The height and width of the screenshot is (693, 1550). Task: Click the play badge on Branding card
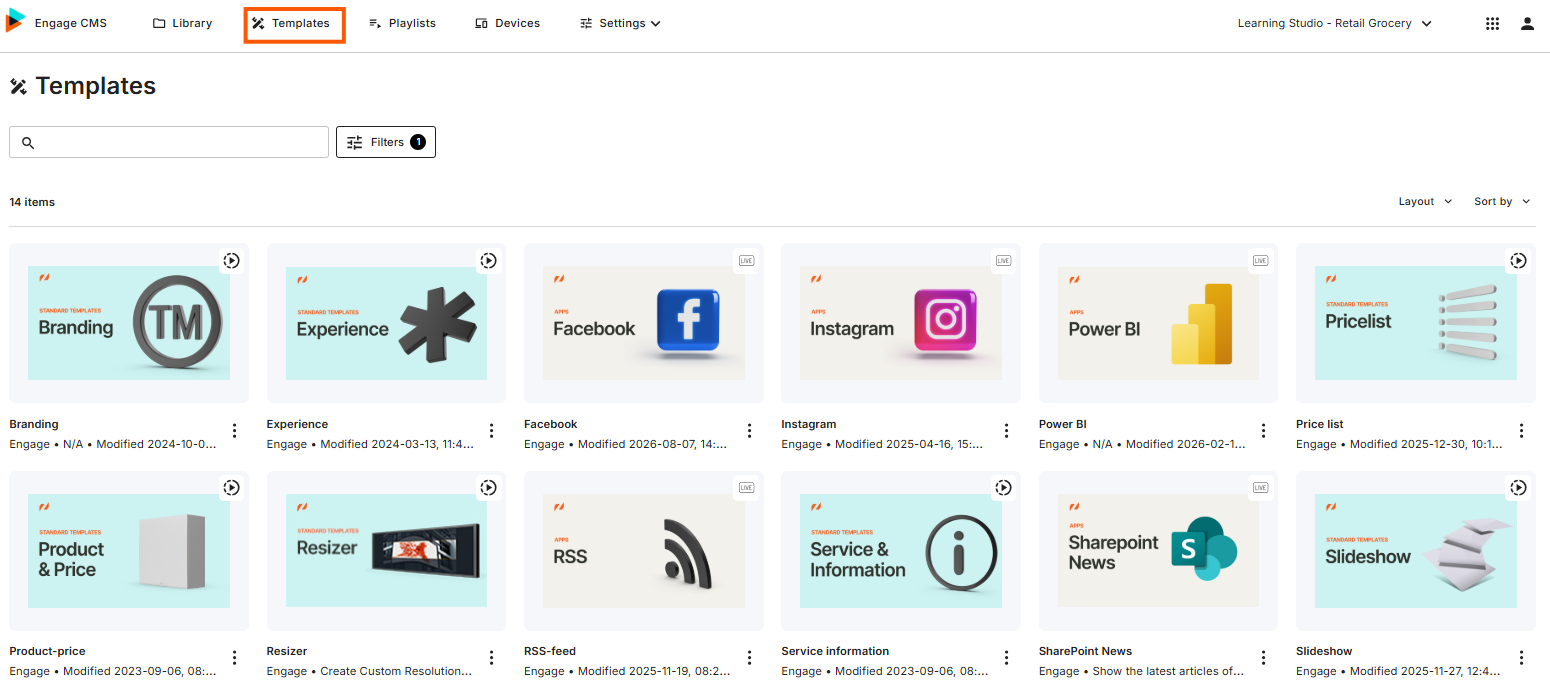click(x=231, y=260)
